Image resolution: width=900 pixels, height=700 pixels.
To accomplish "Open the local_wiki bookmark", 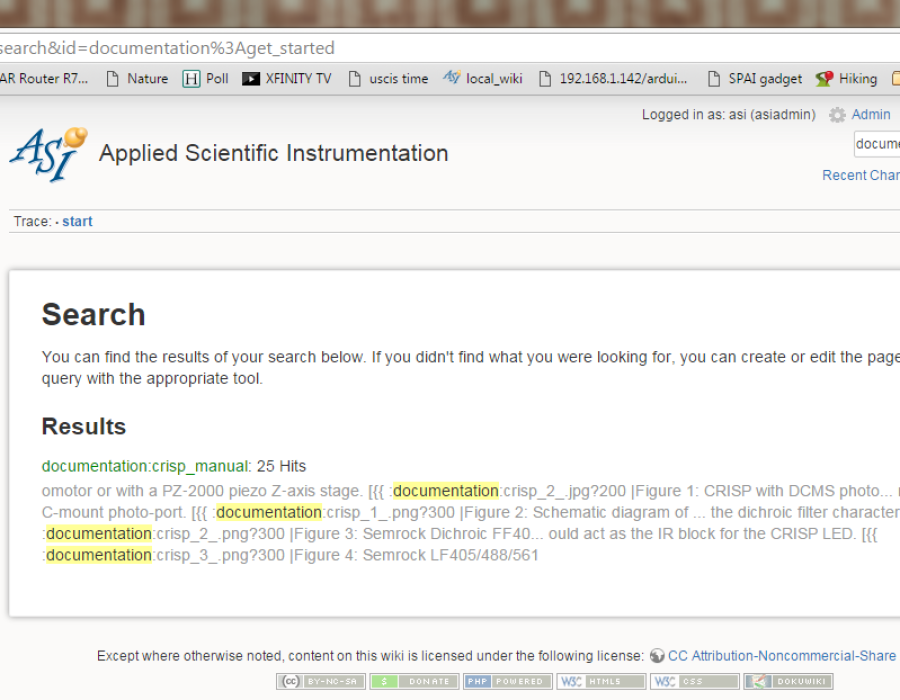I will 482,78.
